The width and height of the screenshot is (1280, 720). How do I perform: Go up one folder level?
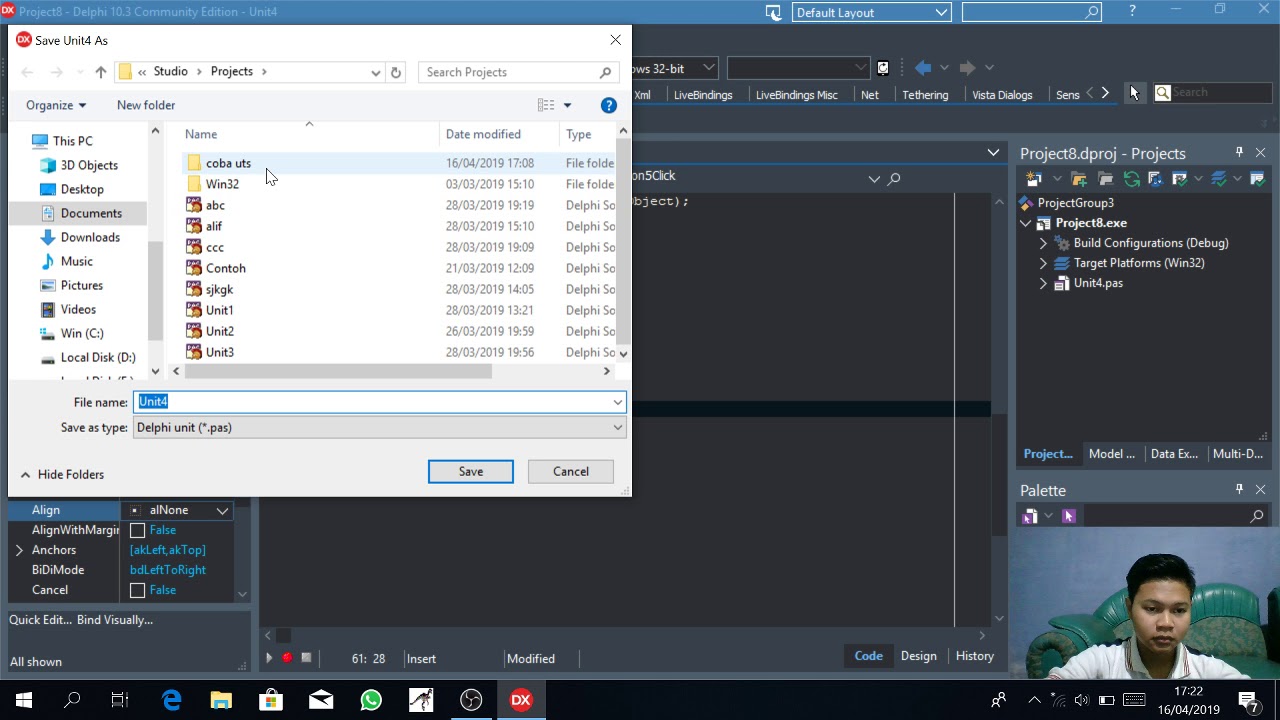[101, 72]
